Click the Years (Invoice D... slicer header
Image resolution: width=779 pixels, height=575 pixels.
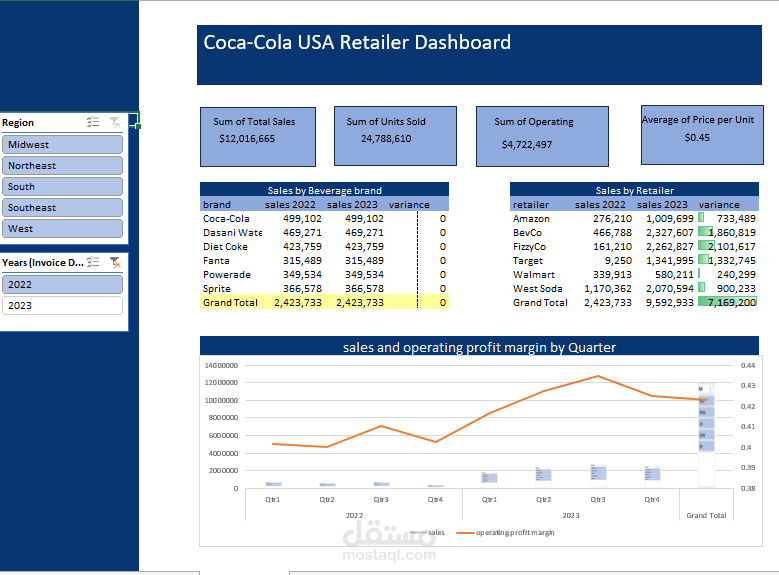pos(43,262)
